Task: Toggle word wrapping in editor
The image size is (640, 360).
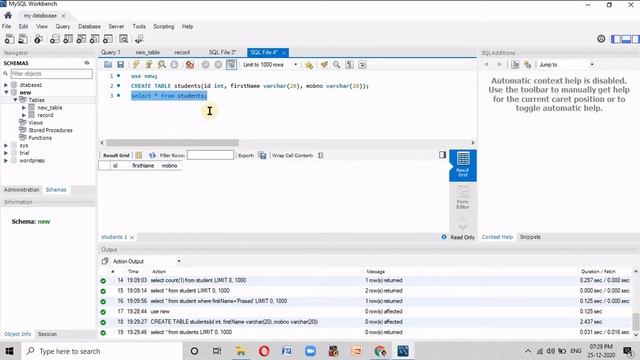Action: click(362, 64)
